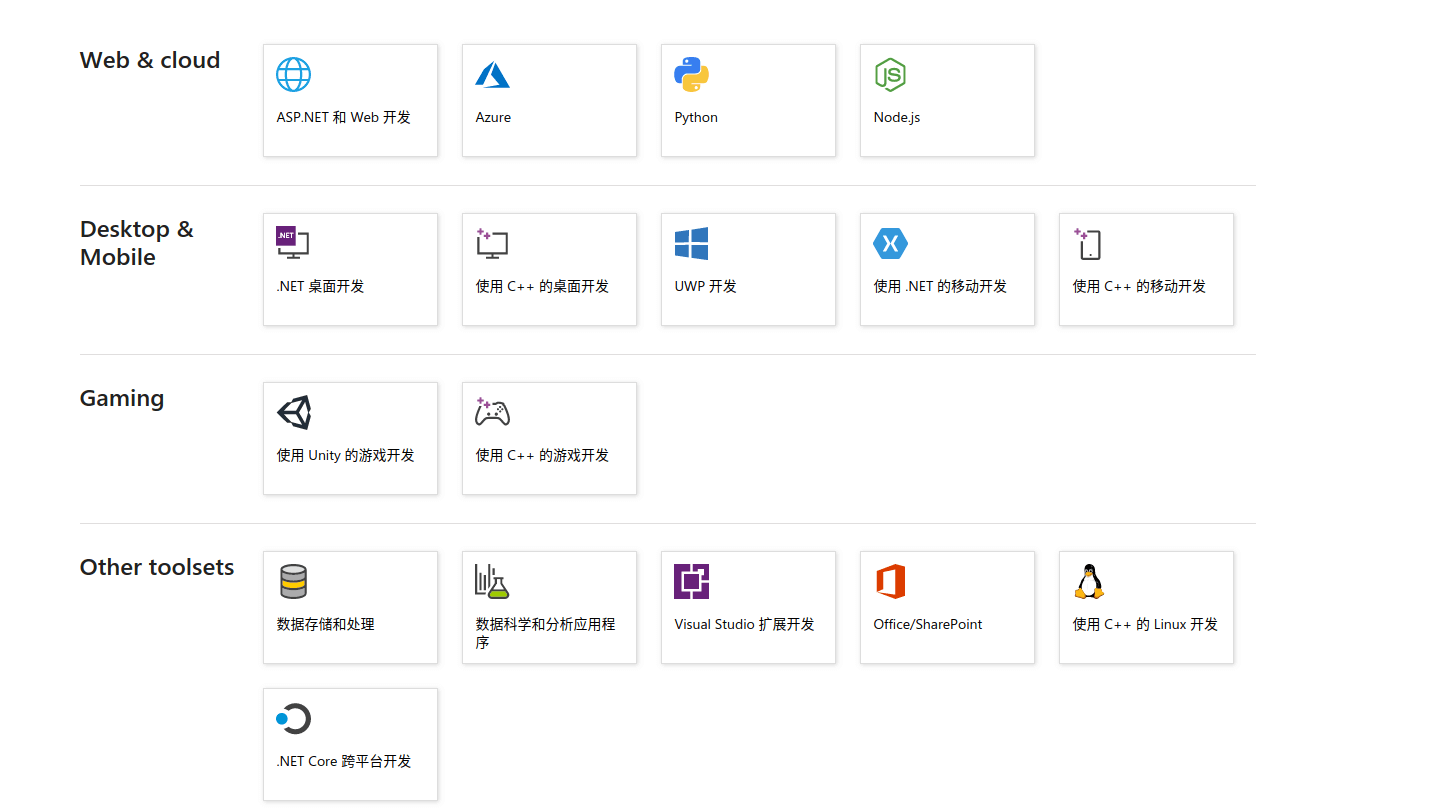Pick 使用 C++ 的移动开发 label
This screenshot has height=808, width=1436.
pyautogui.click(x=1139, y=286)
